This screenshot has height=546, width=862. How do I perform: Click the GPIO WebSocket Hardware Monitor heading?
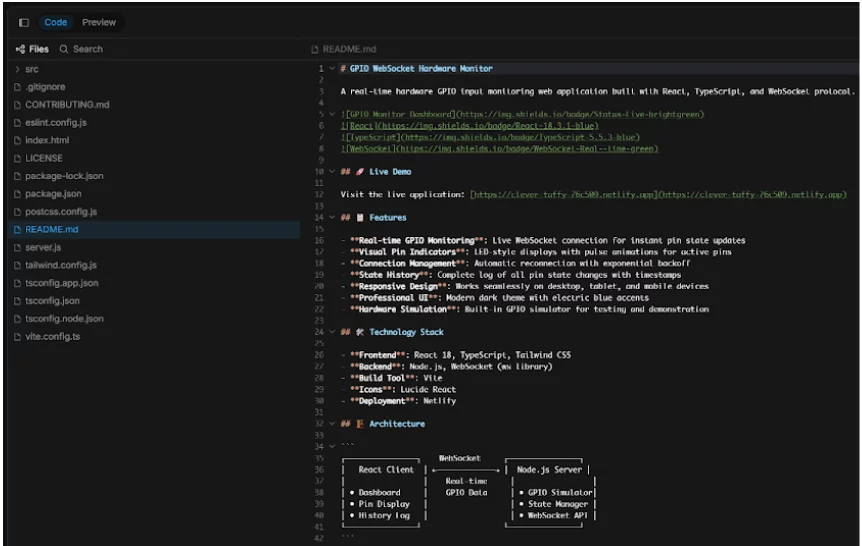point(421,69)
